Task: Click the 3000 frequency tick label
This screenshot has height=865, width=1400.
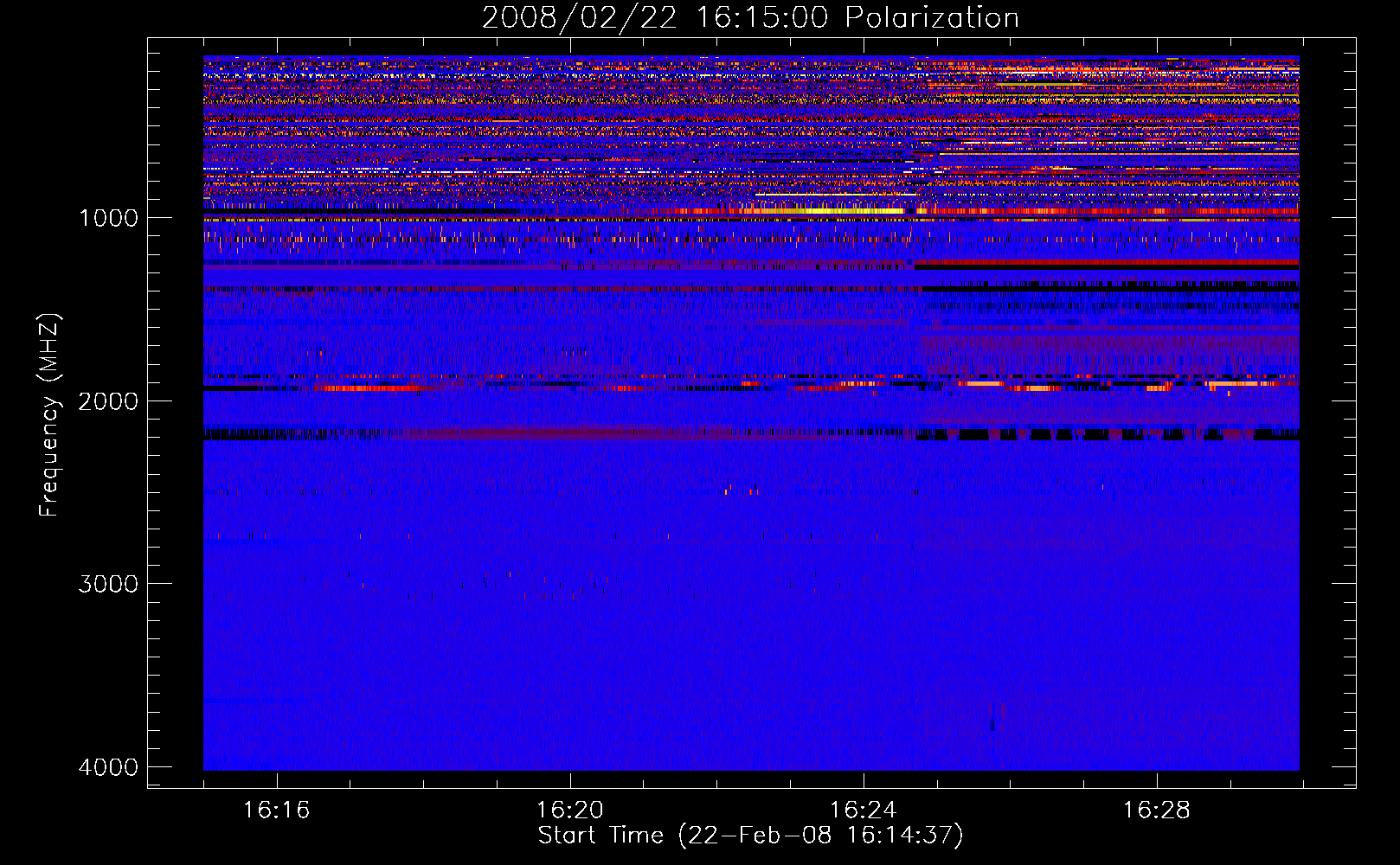Action: coord(108,583)
